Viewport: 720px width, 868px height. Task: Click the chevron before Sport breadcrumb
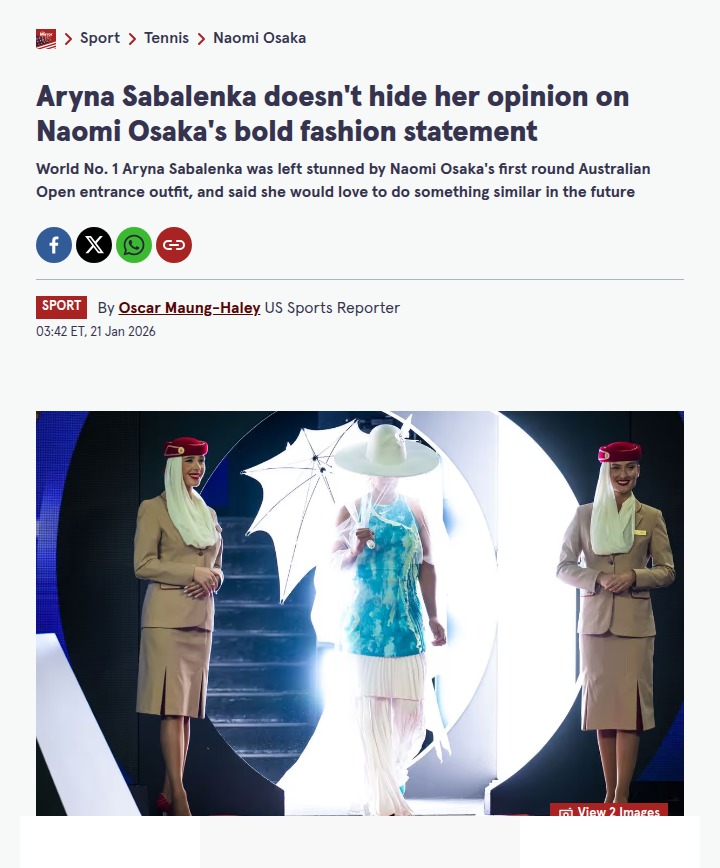coord(69,39)
